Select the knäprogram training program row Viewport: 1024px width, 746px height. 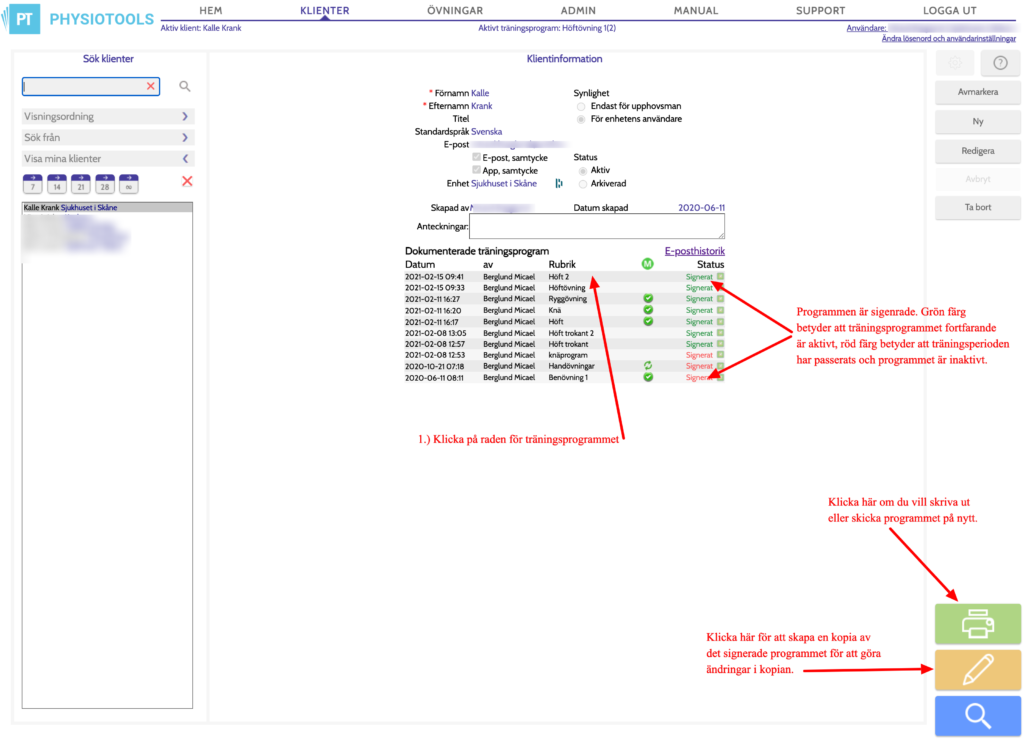pos(564,355)
